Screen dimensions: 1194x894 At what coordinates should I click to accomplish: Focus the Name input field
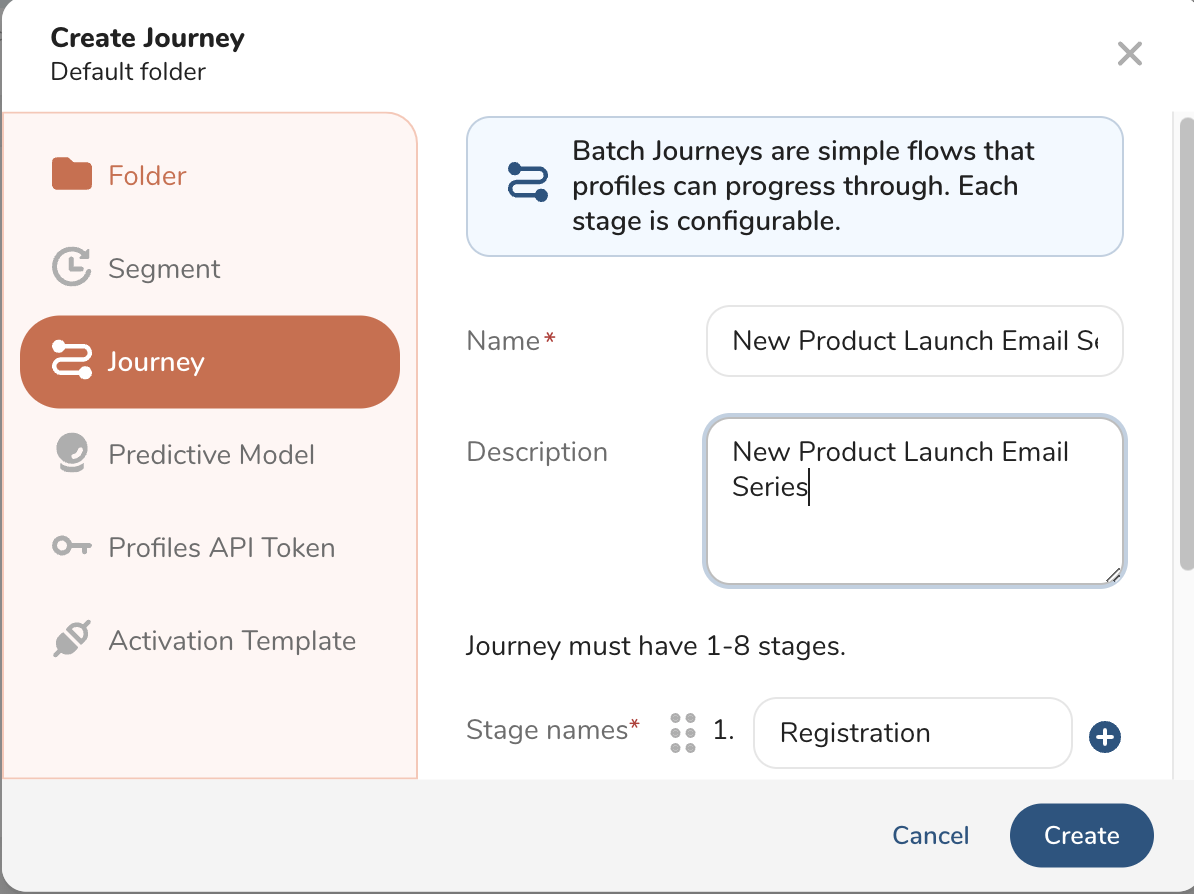point(914,341)
